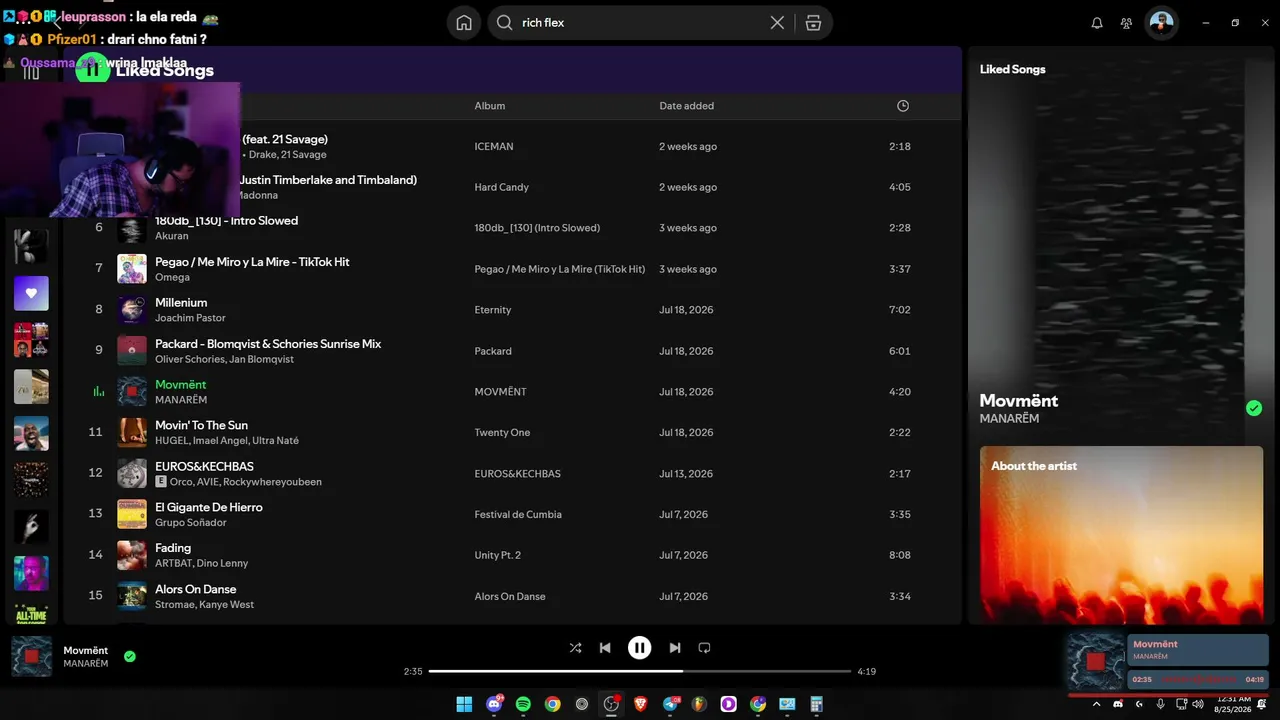
Task: Open the now-playing album art in the player bar
Action: coord(31,656)
